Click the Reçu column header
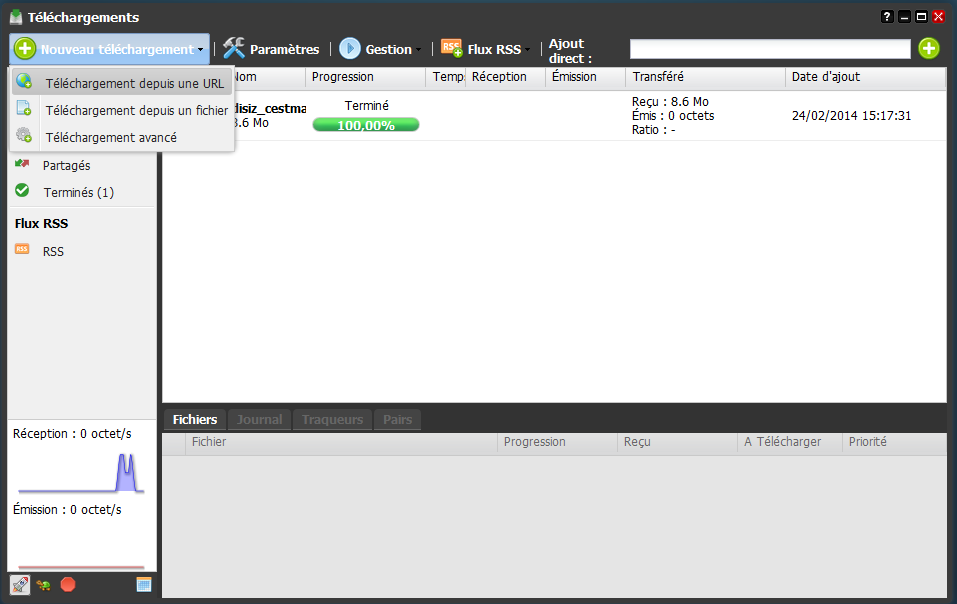This screenshot has width=957, height=604. (677, 442)
